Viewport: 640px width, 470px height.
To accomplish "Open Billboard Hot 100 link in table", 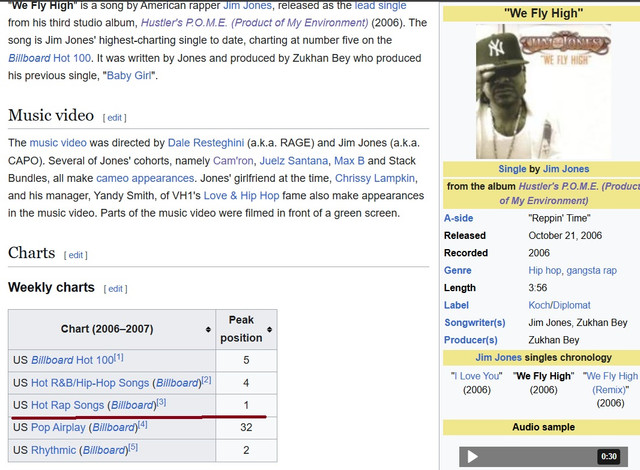I will tap(72, 360).
